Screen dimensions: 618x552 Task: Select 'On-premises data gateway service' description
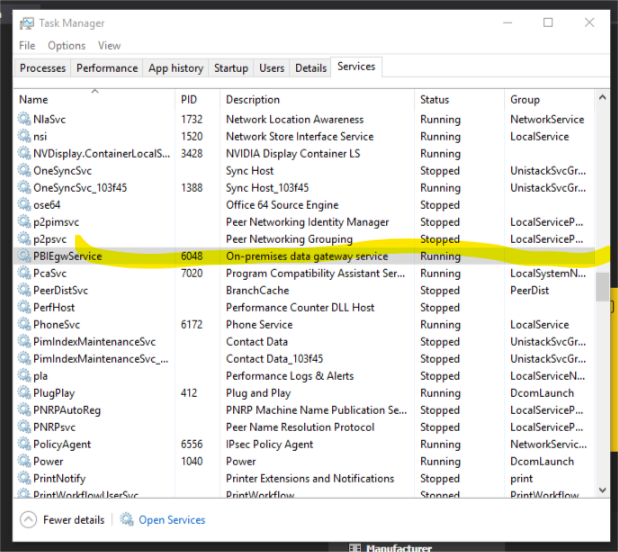307,256
